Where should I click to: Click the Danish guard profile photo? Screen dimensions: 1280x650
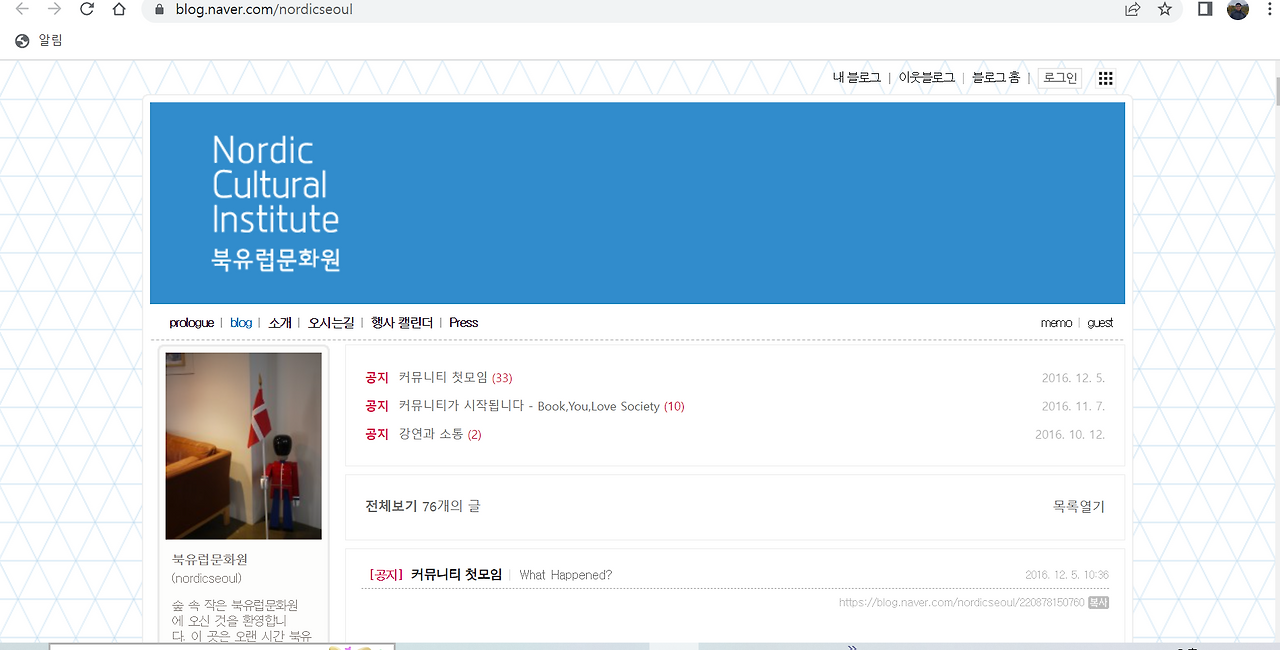coord(243,446)
